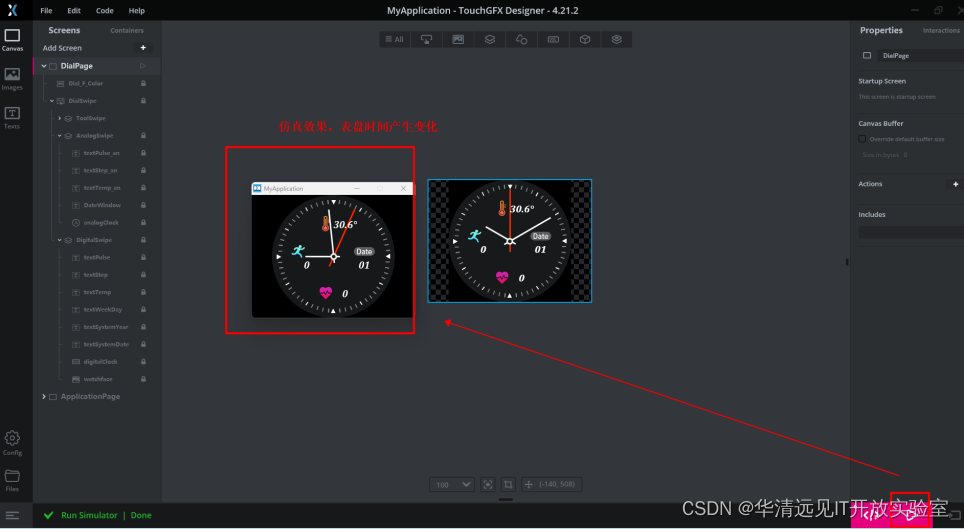Toggle lock on DigitalSwipe
Screen dimensions: 964x529
(x=143, y=240)
